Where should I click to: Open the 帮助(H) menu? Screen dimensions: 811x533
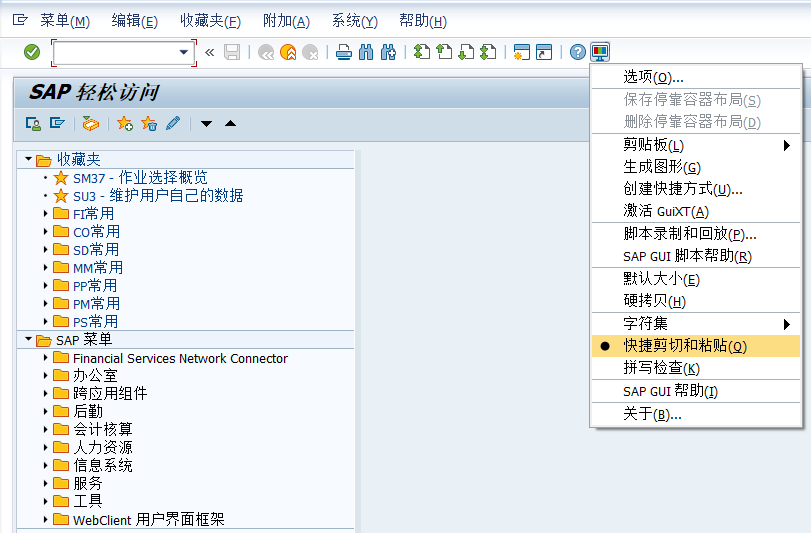(423, 21)
